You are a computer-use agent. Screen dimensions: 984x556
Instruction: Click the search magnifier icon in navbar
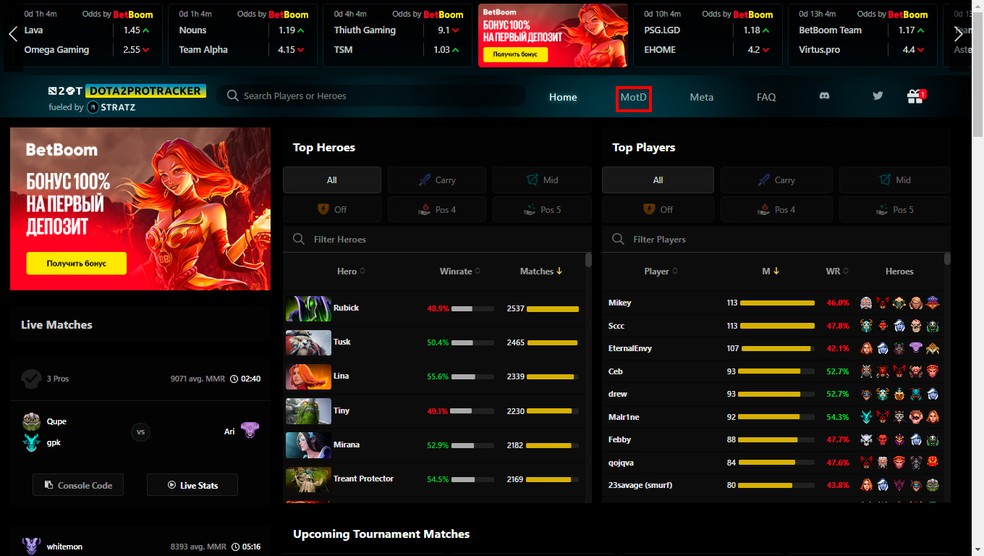tap(232, 96)
